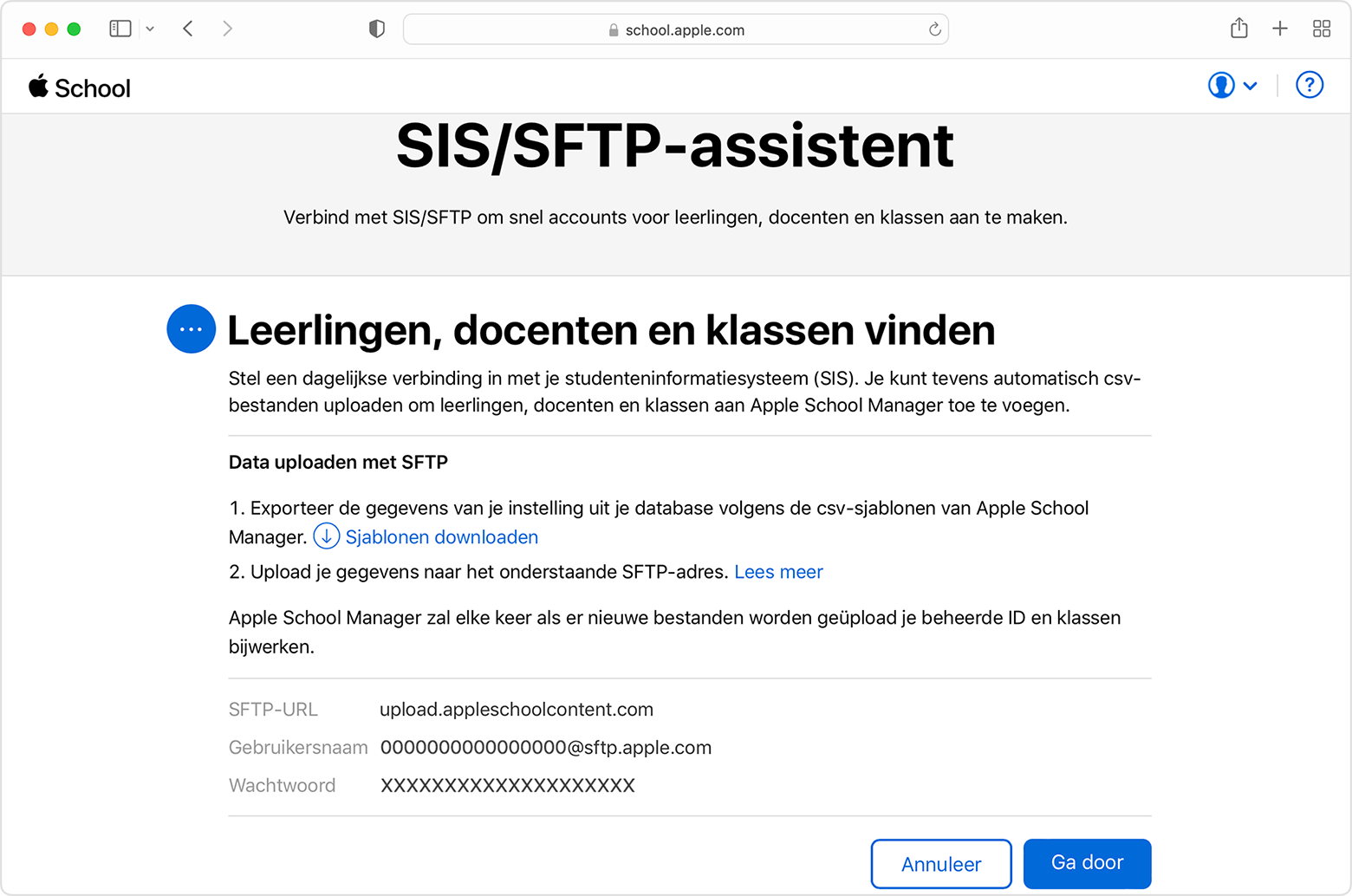
Task: Click the Safari share icon
Action: pos(1238,29)
